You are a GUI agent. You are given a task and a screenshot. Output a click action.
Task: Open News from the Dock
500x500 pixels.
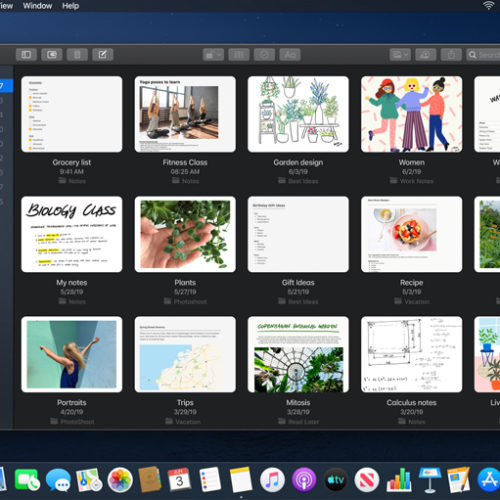pos(367,480)
